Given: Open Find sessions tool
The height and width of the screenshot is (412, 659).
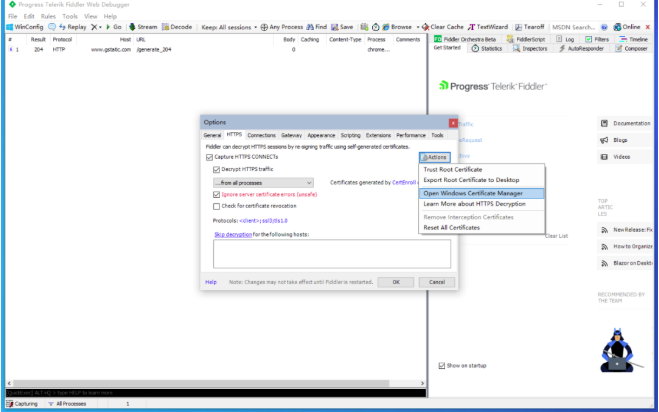Looking at the screenshot, I should [x=316, y=27].
